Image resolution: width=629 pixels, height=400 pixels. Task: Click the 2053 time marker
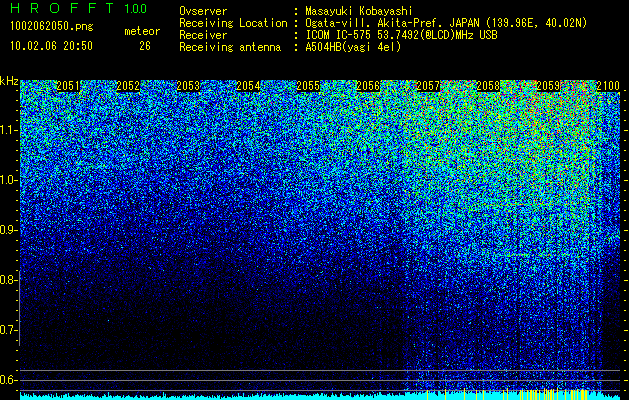(x=188, y=86)
